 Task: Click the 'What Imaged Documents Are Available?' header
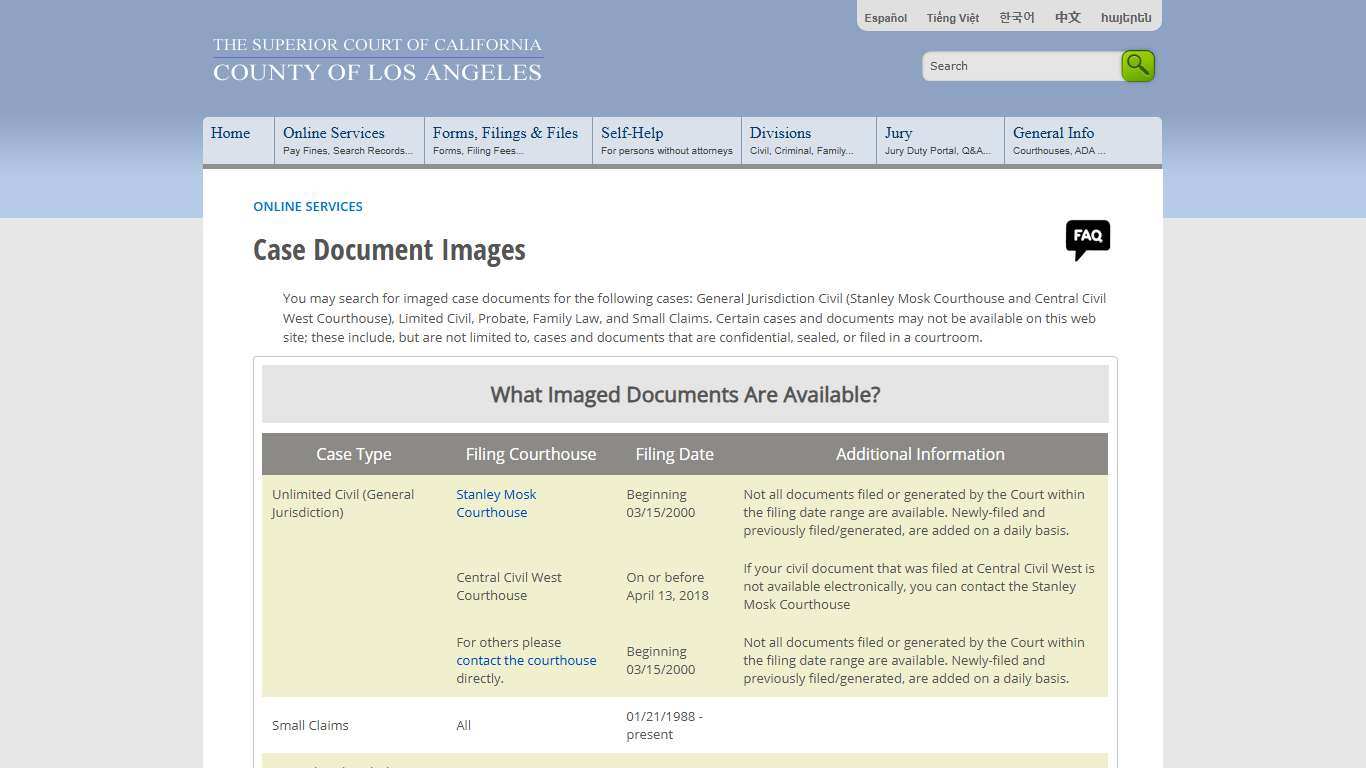(685, 394)
